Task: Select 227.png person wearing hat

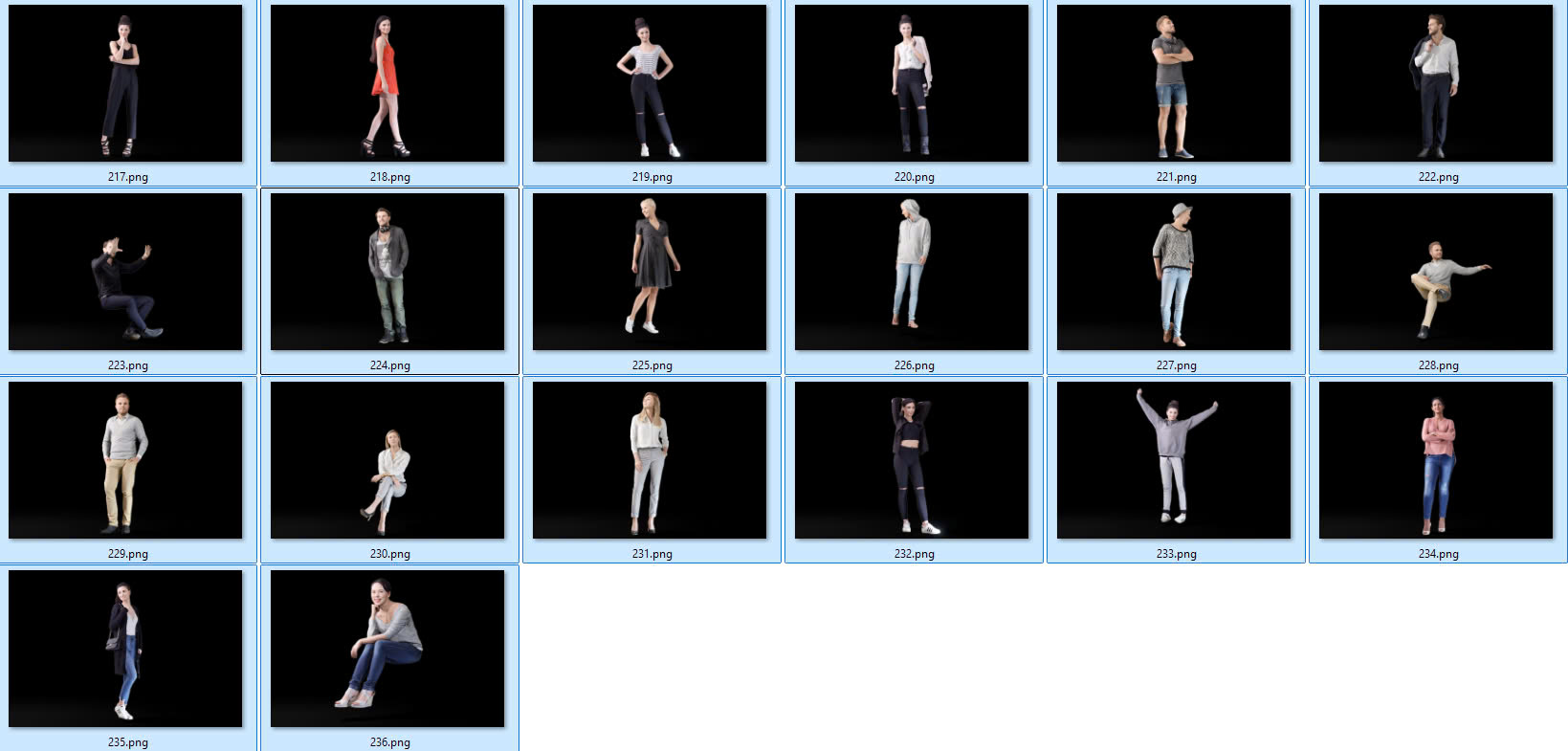Action: pos(1174,272)
